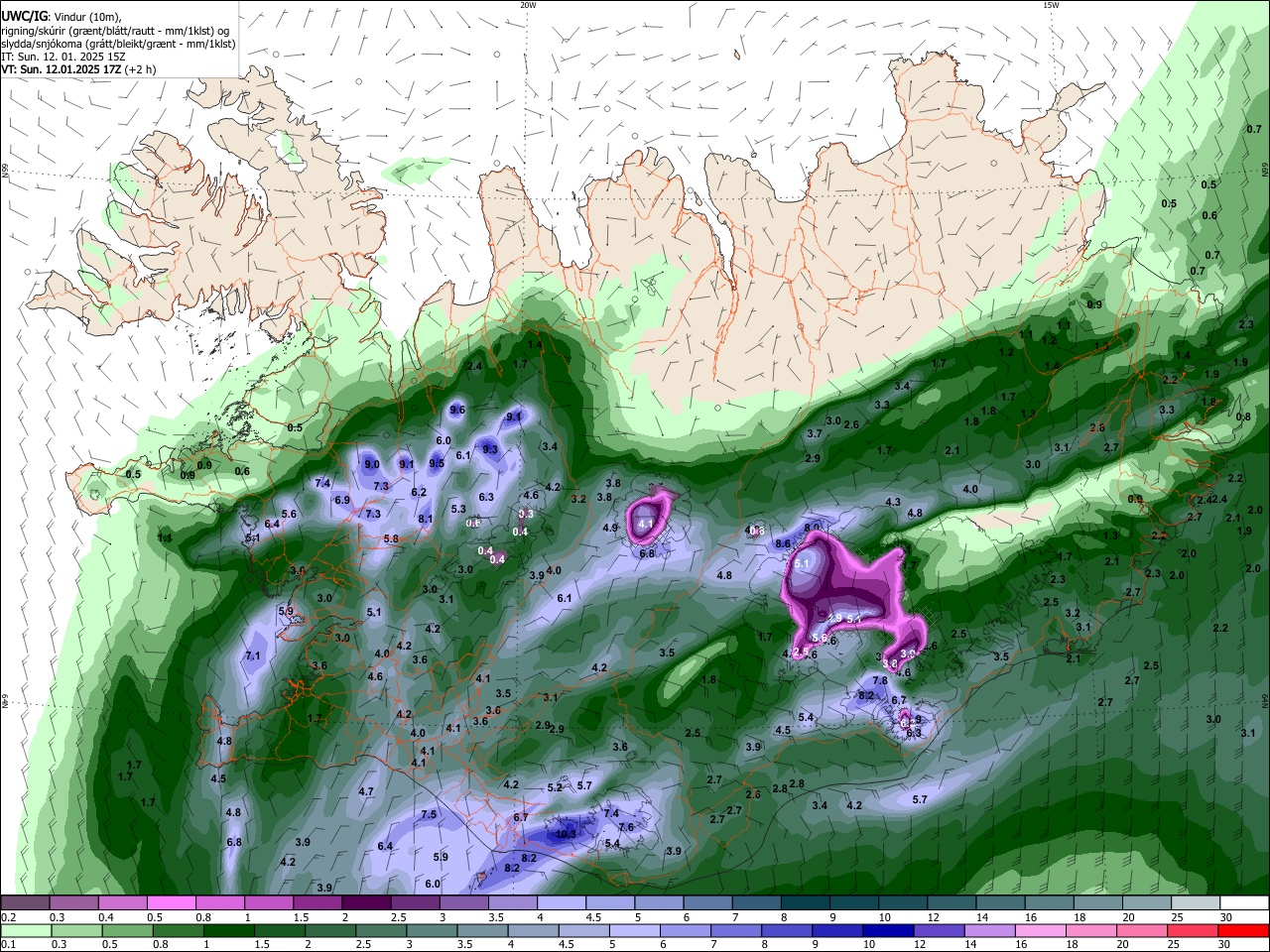The image size is (1270, 952).
Task: Click the 8.6 value beside the magenta area
Action: [x=782, y=544]
